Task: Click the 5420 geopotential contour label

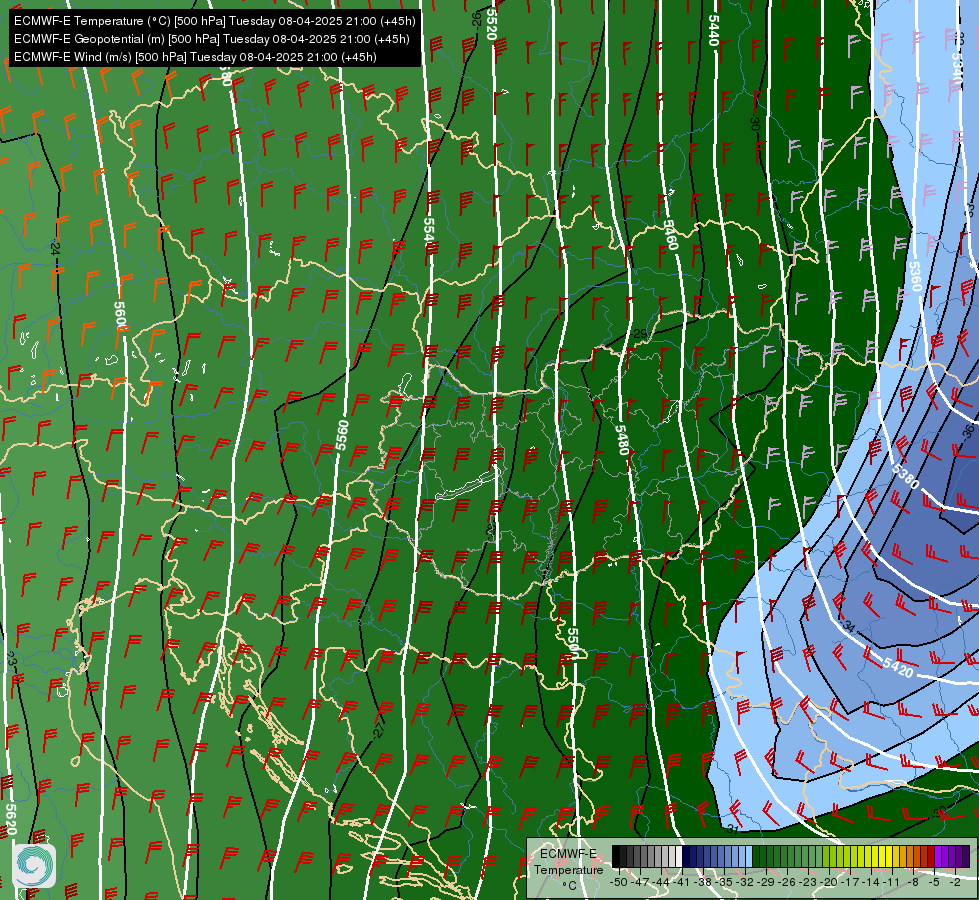Action: coord(898,668)
